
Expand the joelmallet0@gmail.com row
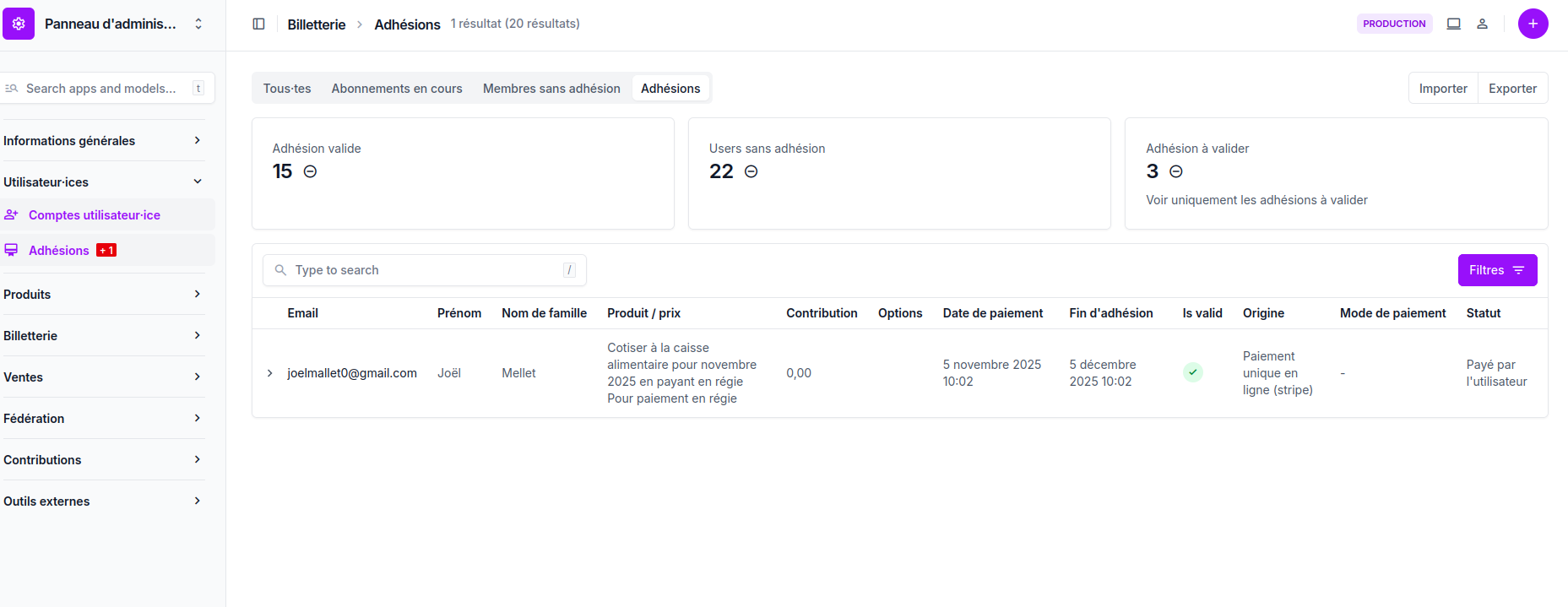[x=269, y=373]
